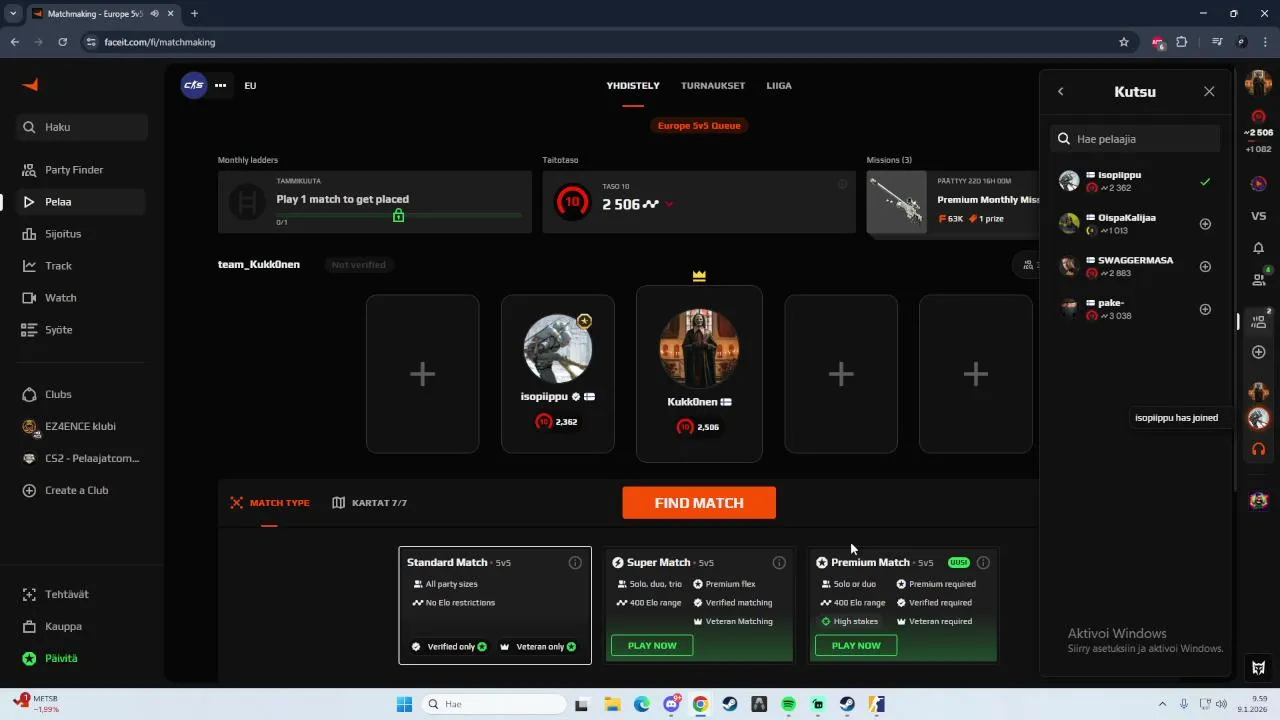Screen dimensions: 1280x720
Task: Click the CS2 game selector icon
Action: pos(194,85)
